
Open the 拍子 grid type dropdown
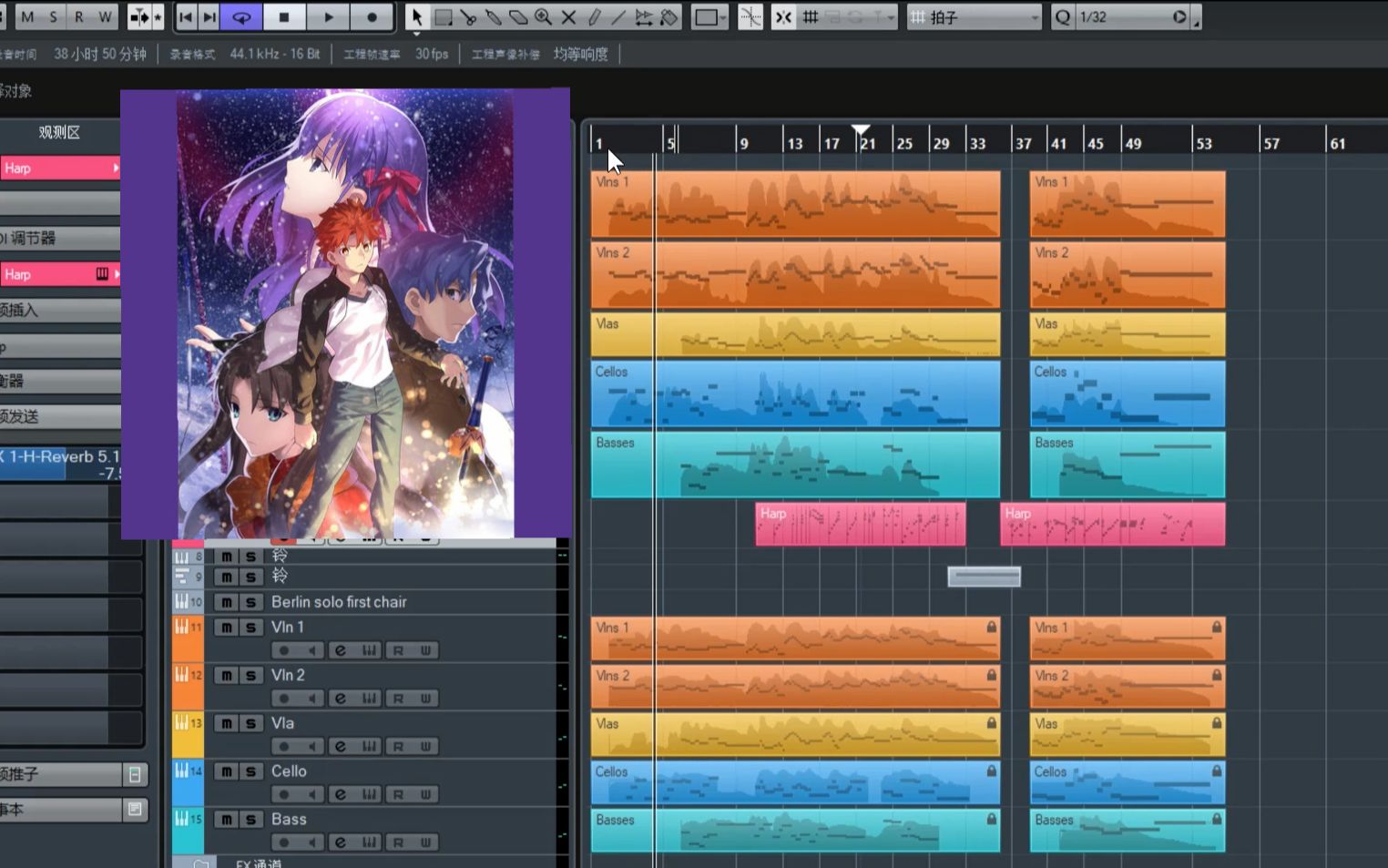coord(975,17)
